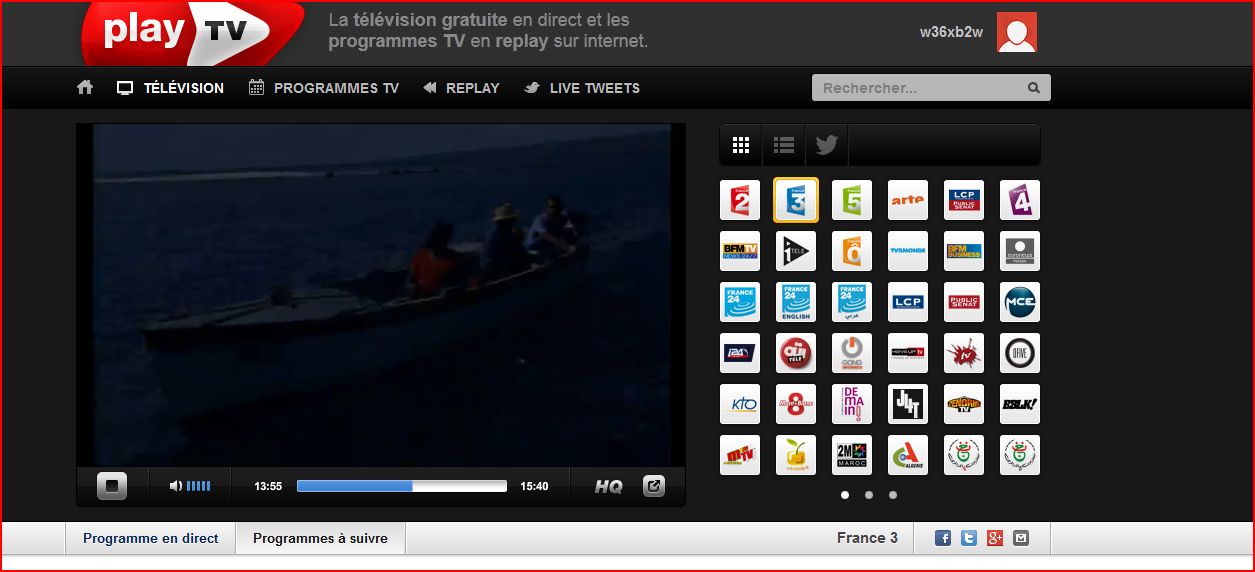
Task: Switch to Programmes à suivre tab
Action: [320, 538]
